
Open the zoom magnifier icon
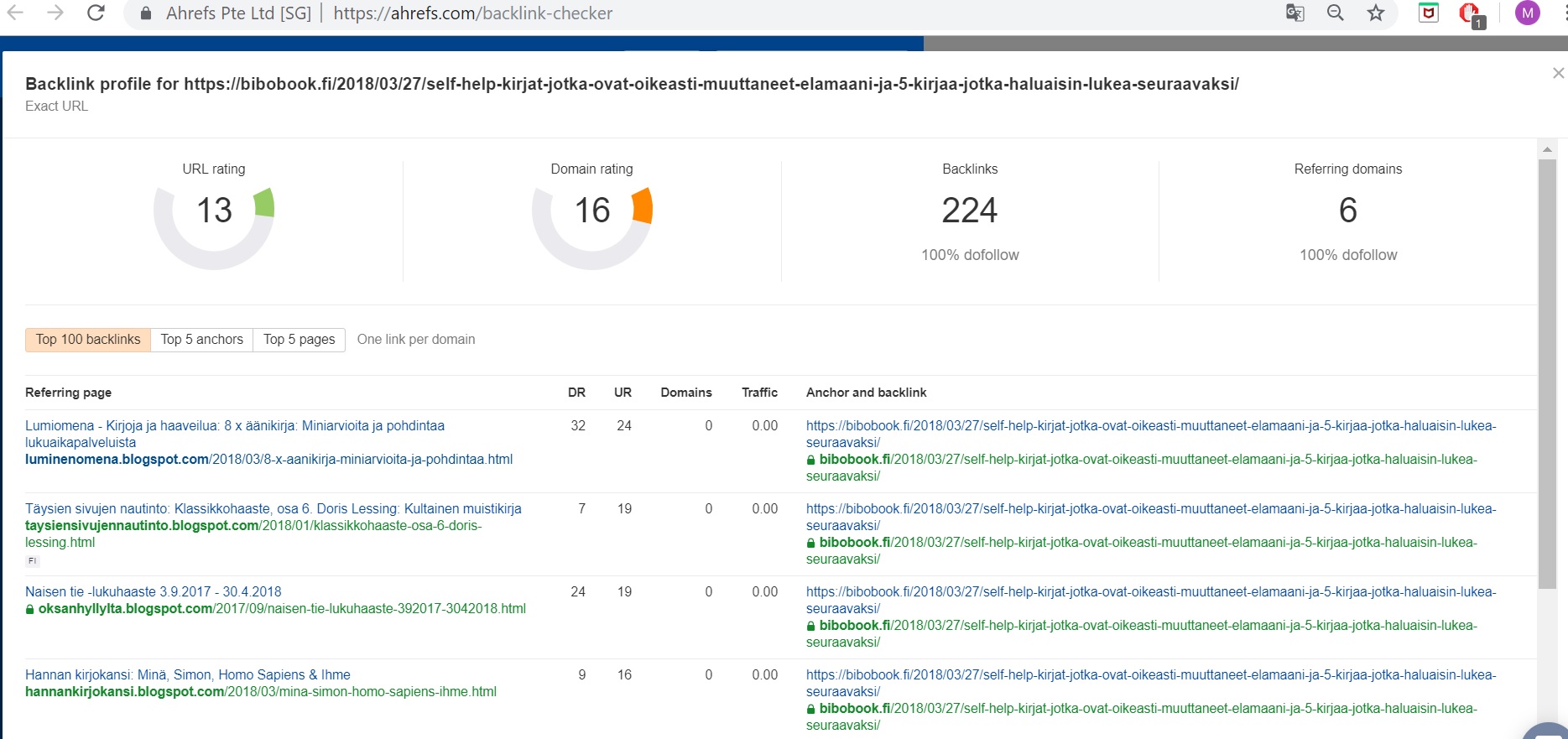coord(1335,13)
